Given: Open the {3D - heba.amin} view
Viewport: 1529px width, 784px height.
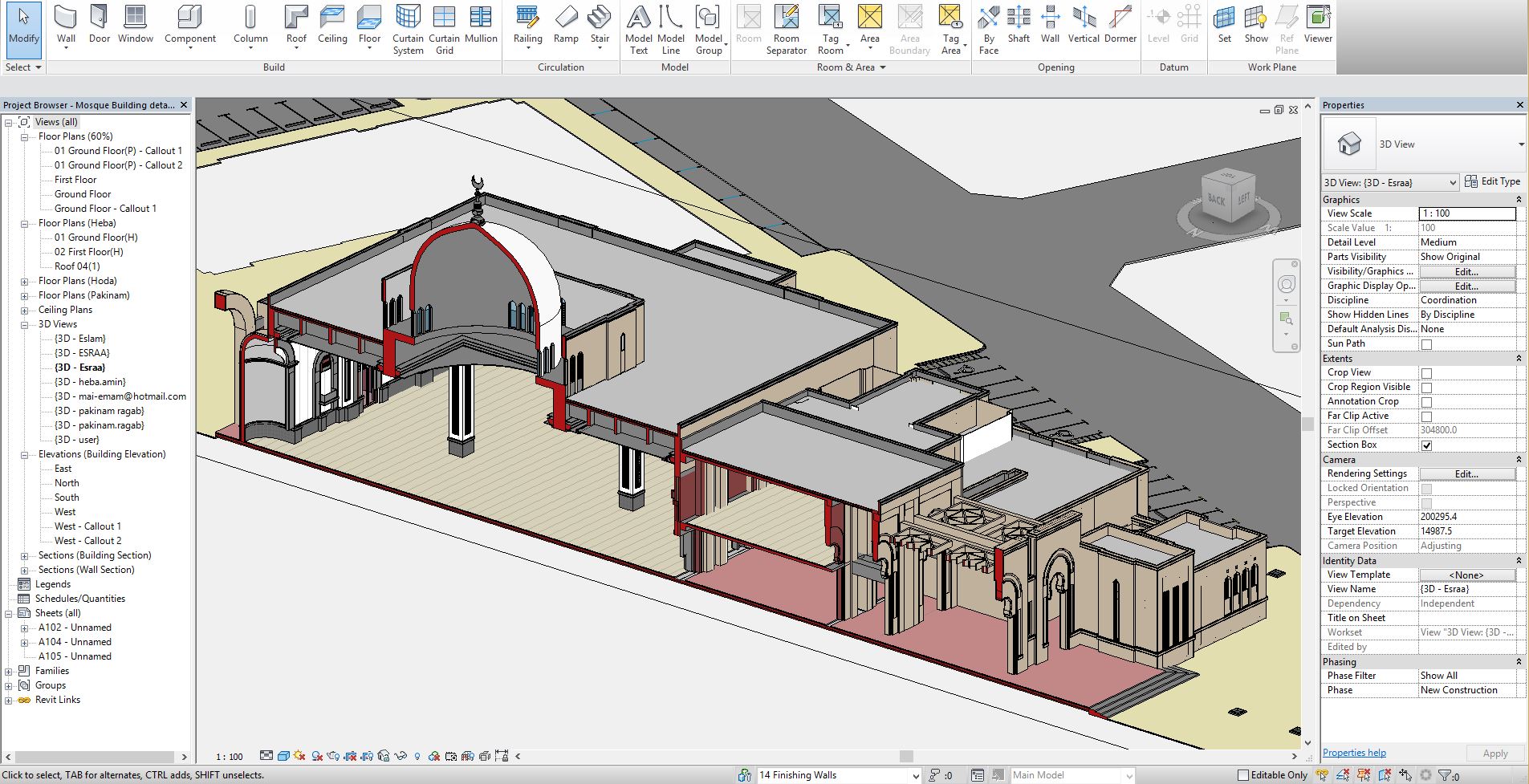Looking at the screenshot, I should (90, 382).
